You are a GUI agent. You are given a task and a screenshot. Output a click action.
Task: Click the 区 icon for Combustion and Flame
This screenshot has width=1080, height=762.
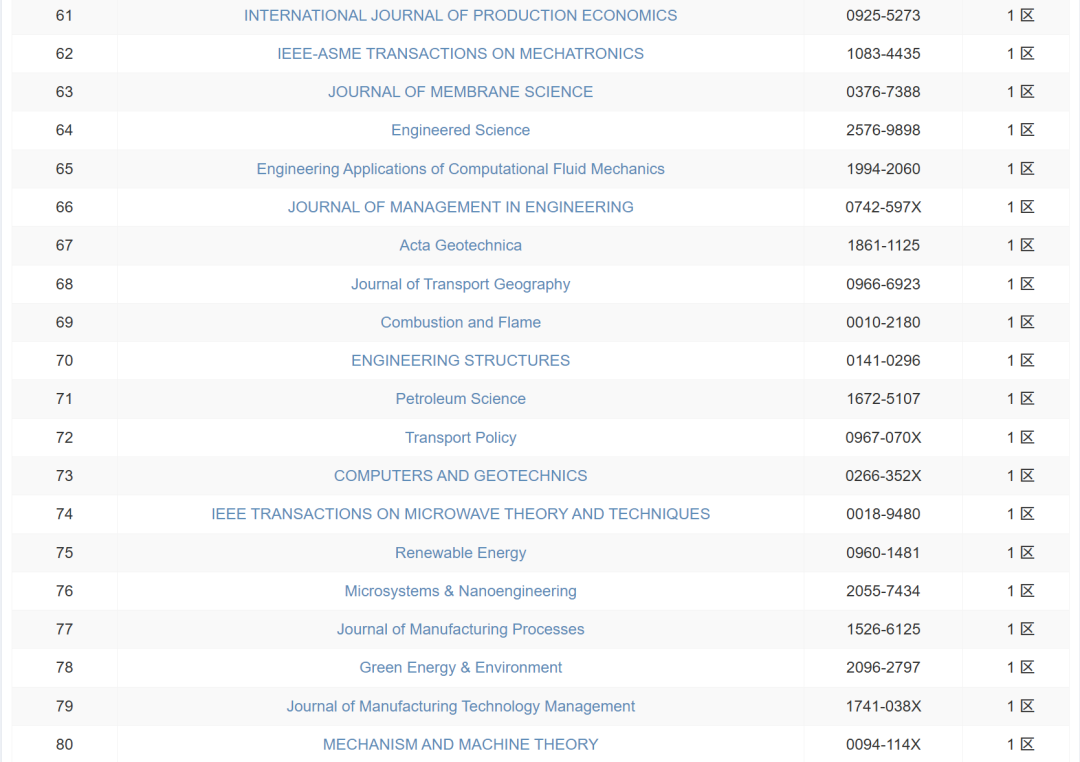click(x=1027, y=322)
